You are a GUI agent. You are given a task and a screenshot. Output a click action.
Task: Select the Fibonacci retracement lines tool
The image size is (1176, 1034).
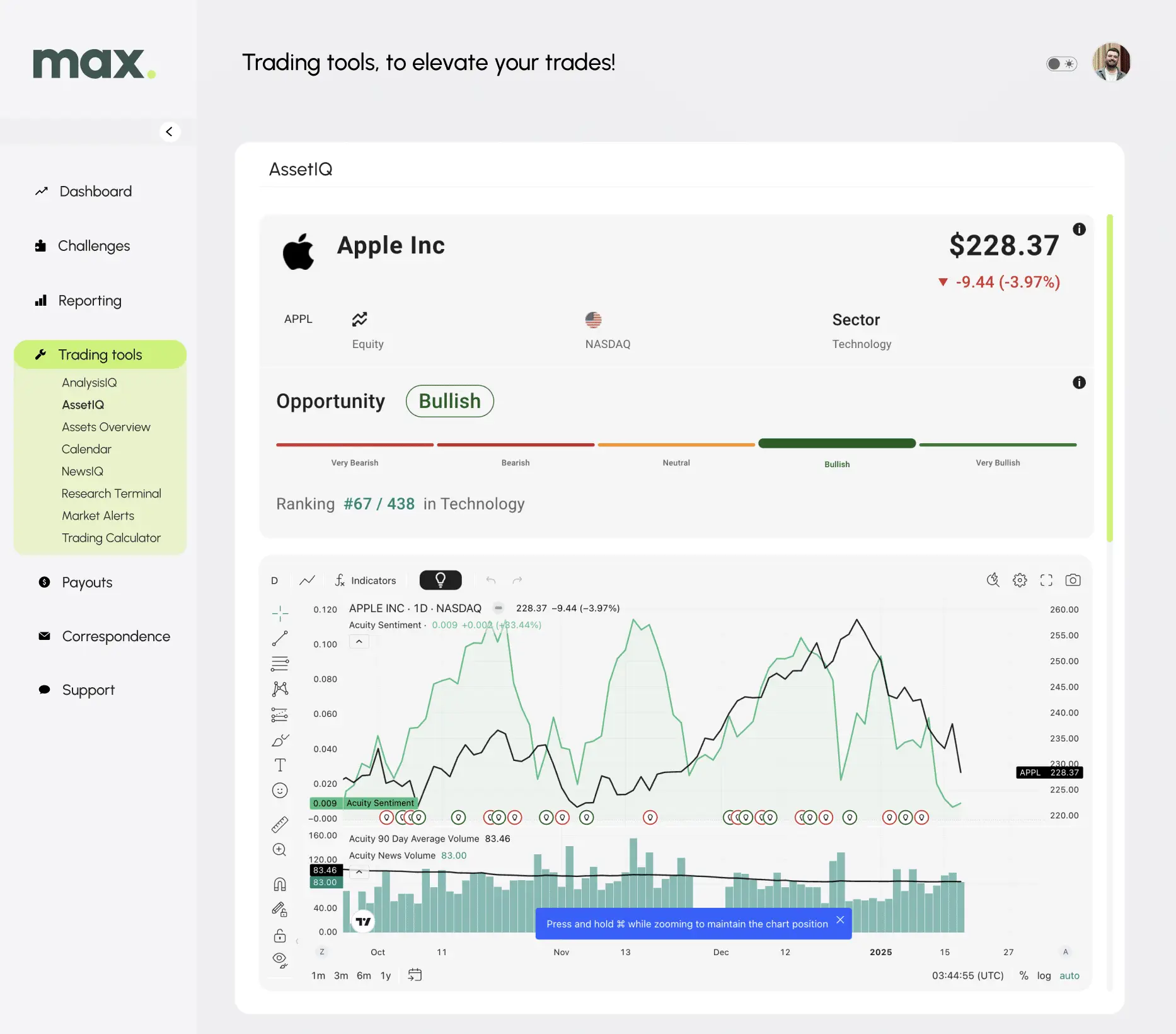coord(280,663)
